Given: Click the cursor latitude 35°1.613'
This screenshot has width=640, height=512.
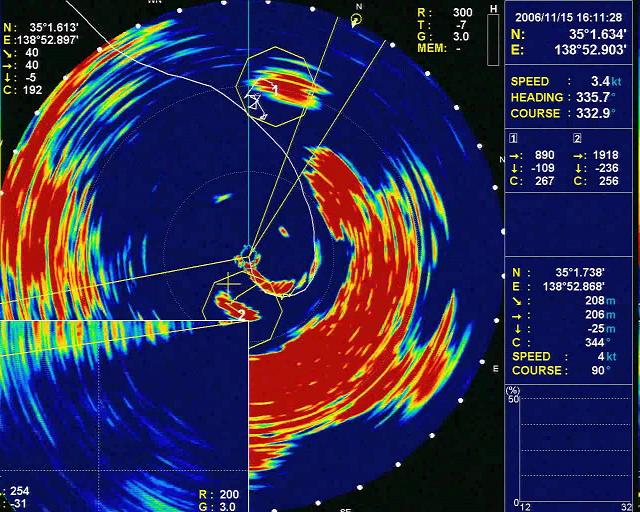Looking at the screenshot, I should 53,28.
